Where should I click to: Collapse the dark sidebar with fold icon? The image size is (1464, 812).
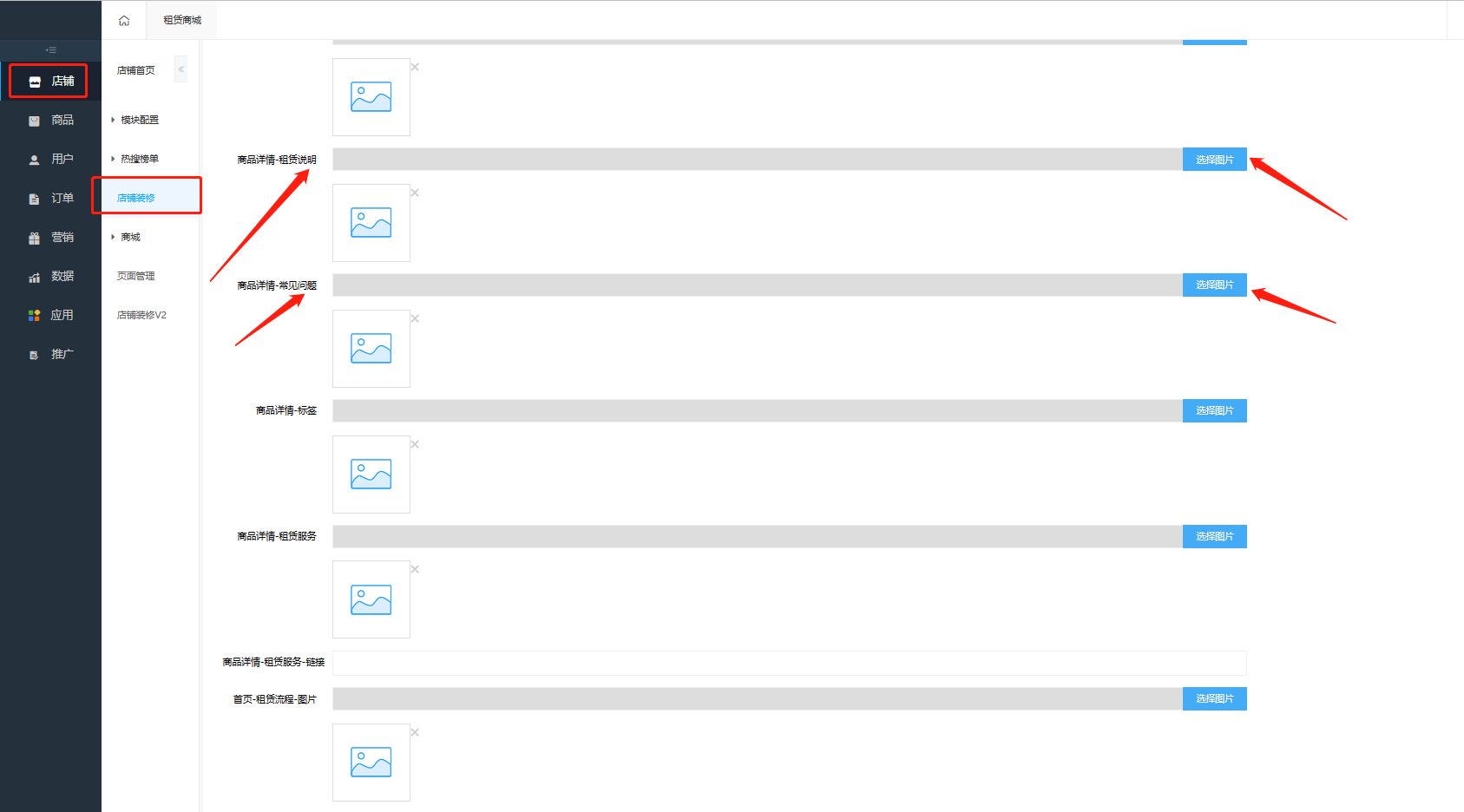[x=51, y=50]
